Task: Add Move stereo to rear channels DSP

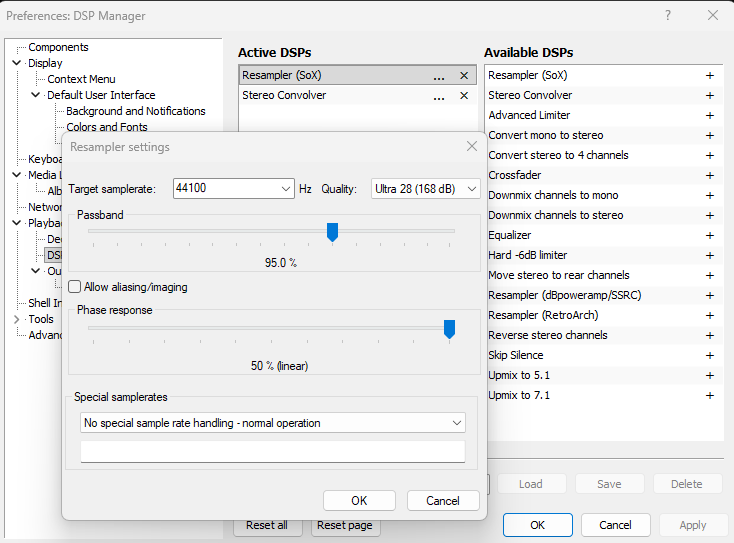Action: coord(710,276)
